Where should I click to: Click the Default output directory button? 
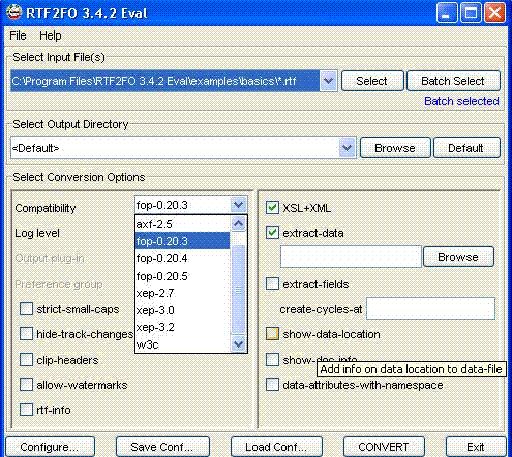pyautogui.click(x=466, y=148)
